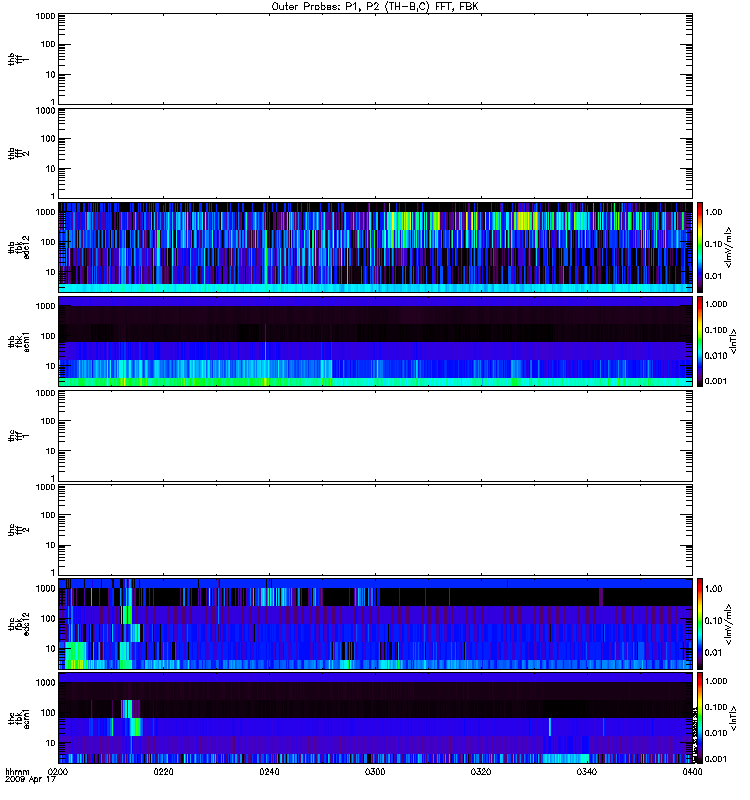Click the y-axis title of the second thc fff panel
750x800 pixels.
19,530
